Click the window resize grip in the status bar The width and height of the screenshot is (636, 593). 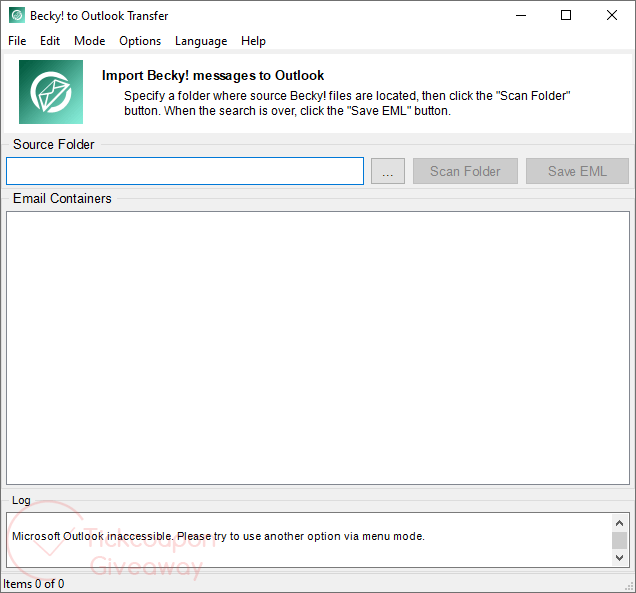630,587
